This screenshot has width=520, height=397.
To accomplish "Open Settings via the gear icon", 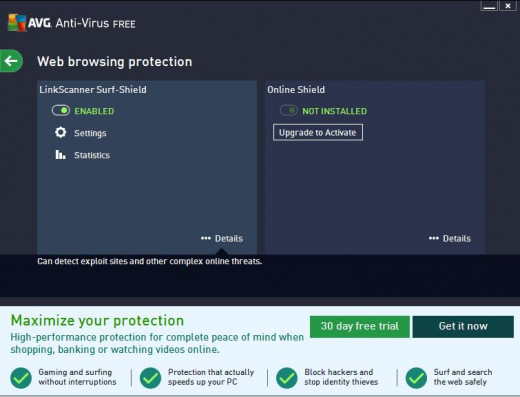I will (60, 132).
